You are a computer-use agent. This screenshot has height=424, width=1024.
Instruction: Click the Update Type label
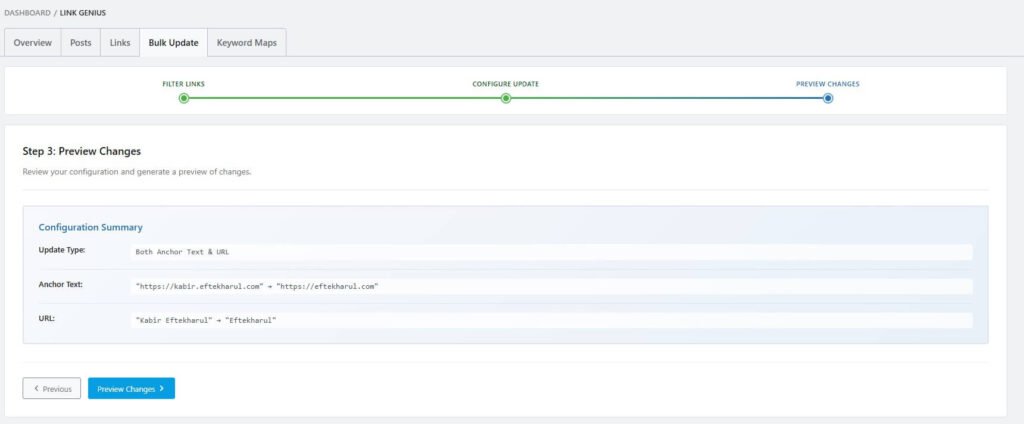pyautogui.click(x=62, y=250)
